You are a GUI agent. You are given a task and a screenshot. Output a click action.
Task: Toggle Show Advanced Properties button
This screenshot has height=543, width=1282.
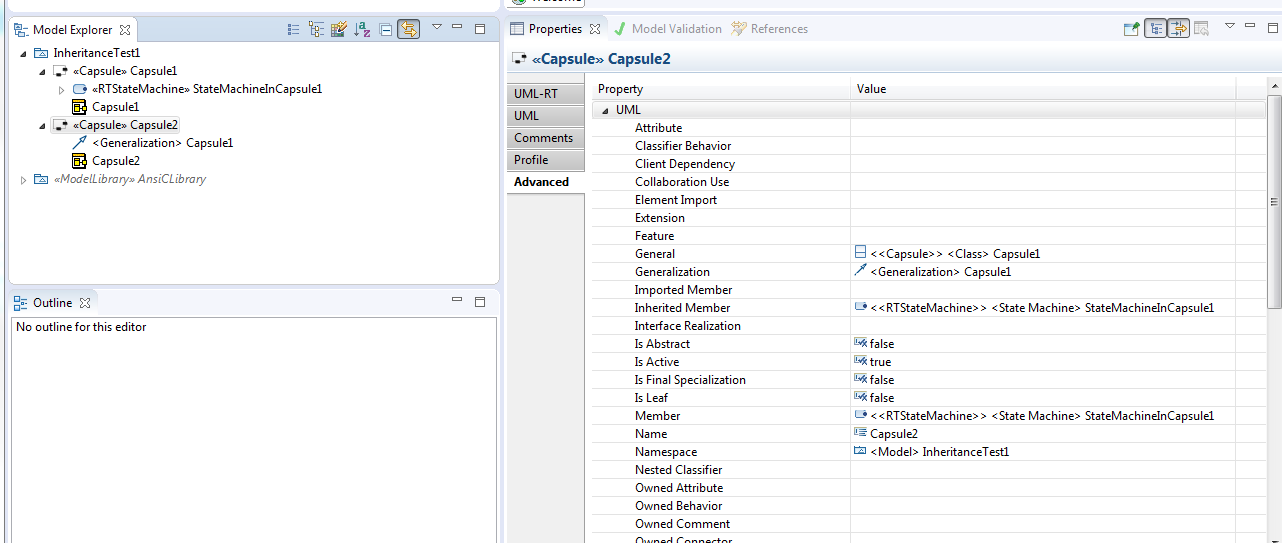1178,29
